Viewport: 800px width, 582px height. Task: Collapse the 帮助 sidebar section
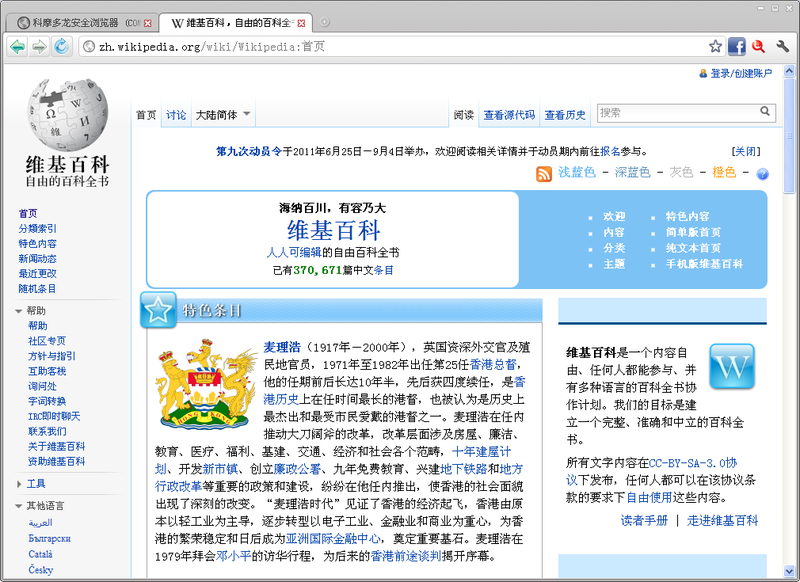coord(18,311)
